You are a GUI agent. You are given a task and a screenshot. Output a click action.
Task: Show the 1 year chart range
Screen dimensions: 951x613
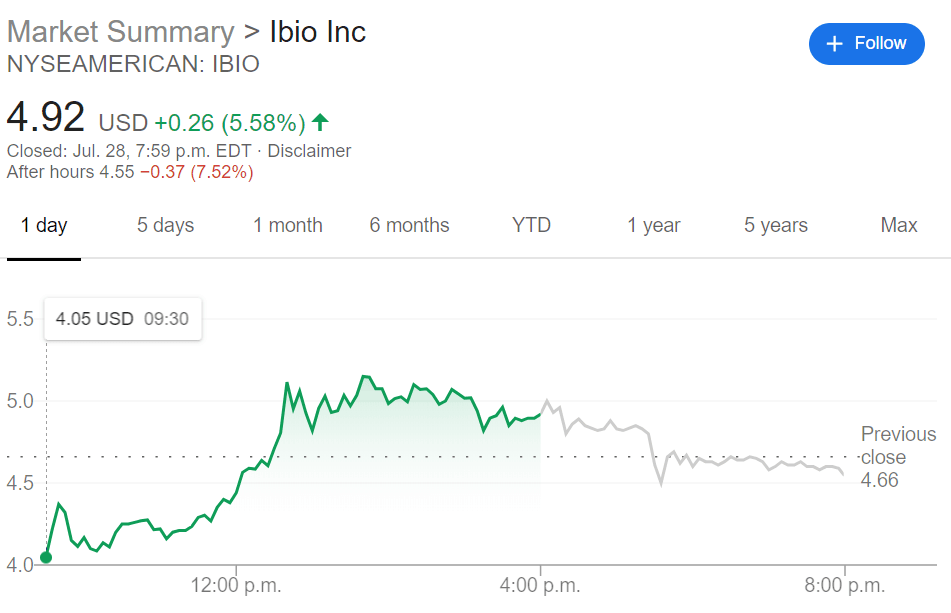654,225
